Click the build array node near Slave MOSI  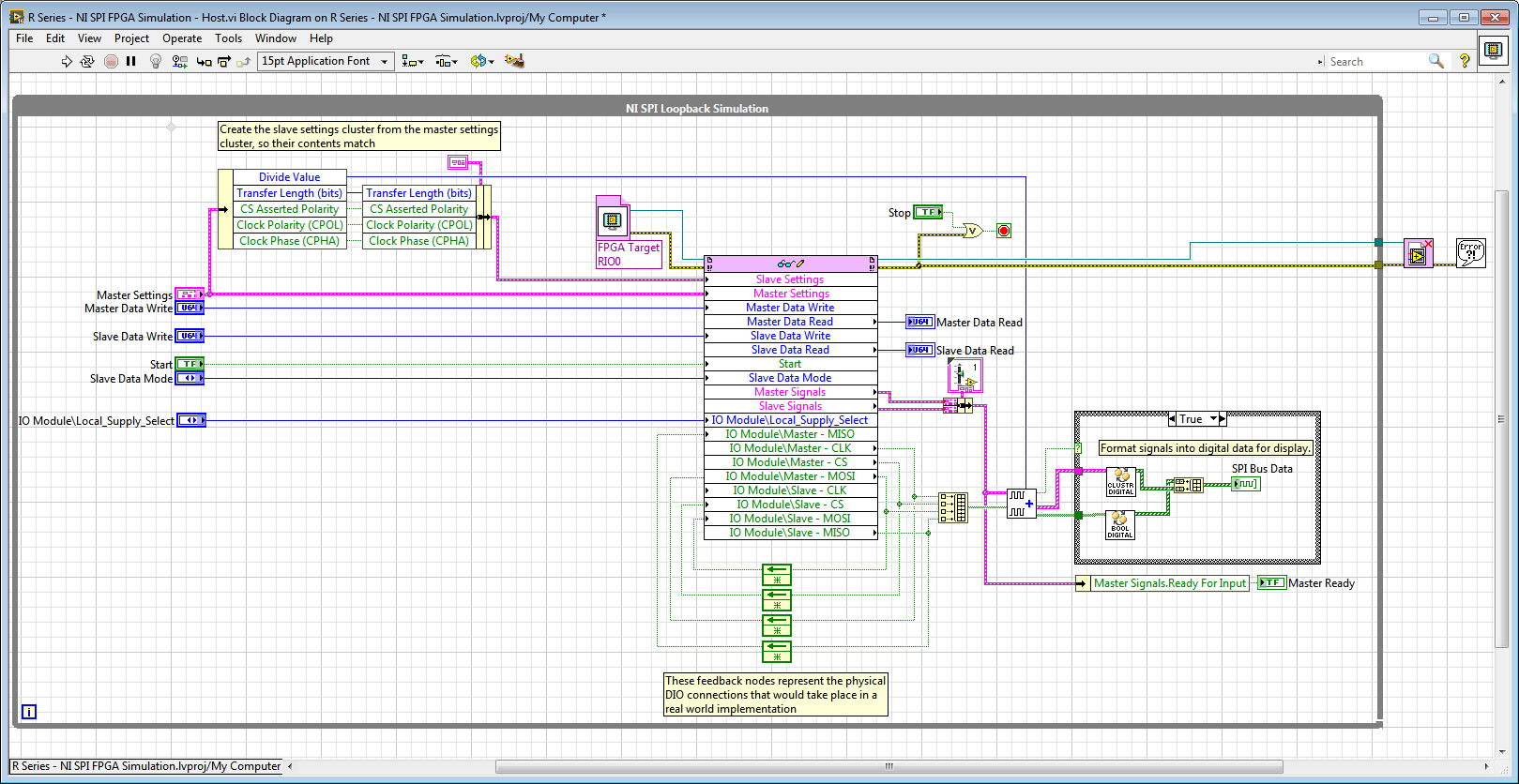pos(953,507)
